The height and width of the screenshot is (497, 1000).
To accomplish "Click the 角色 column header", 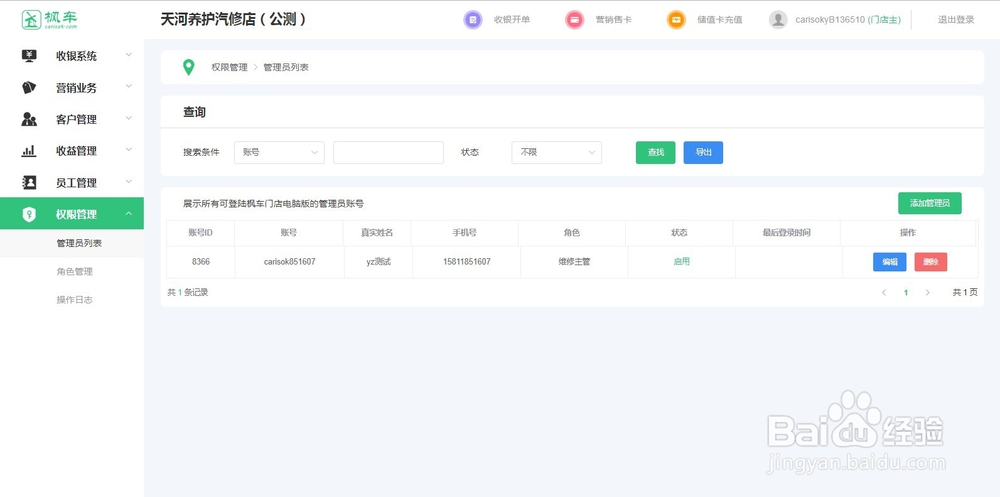I will tap(571, 233).
